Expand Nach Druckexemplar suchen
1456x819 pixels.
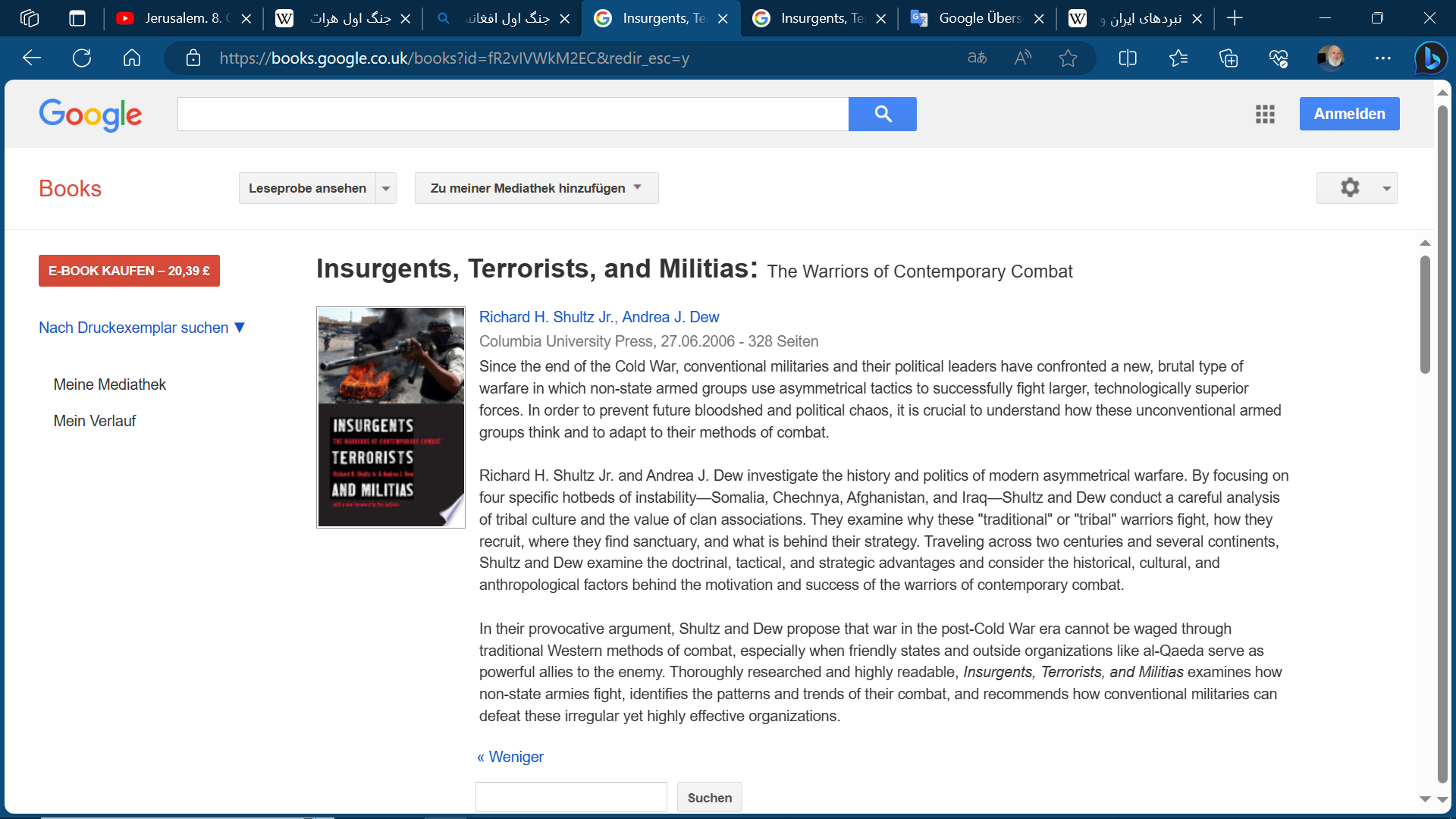click(142, 328)
